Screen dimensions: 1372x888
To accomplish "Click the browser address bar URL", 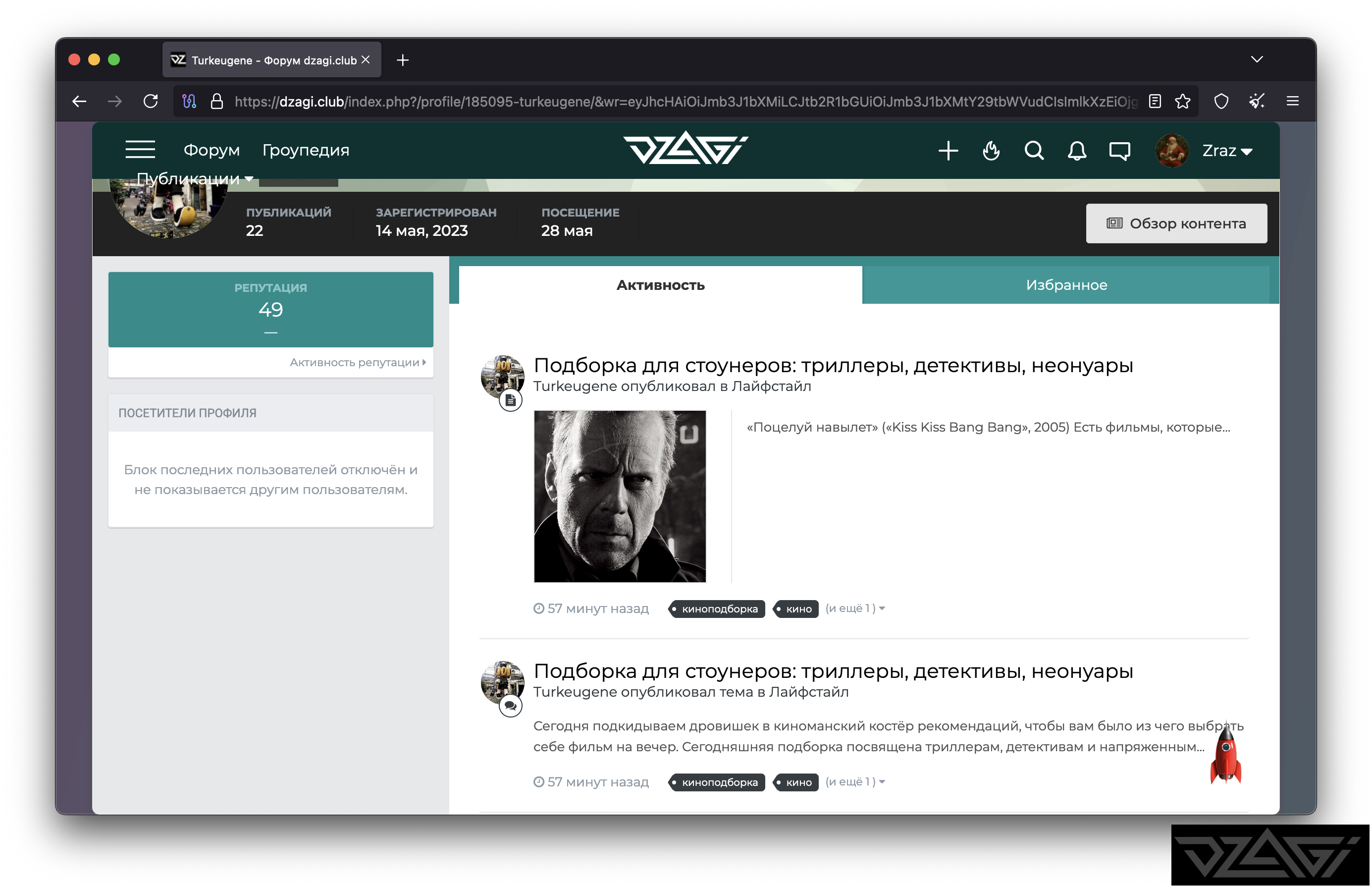I will tap(686, 102).
